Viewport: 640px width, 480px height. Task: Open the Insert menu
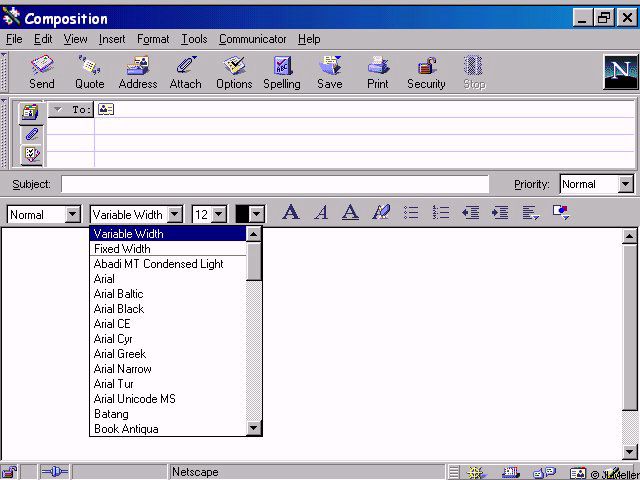112,39
